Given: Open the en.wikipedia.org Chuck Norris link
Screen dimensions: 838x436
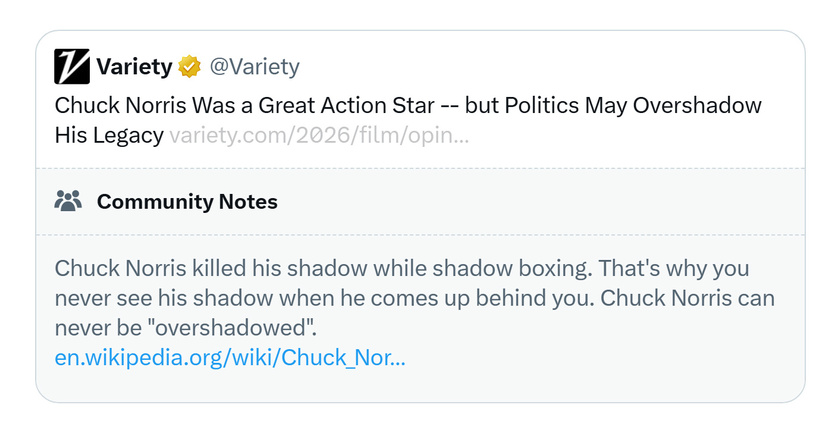Looking at the screenshot, I should [x=230, y=357].
